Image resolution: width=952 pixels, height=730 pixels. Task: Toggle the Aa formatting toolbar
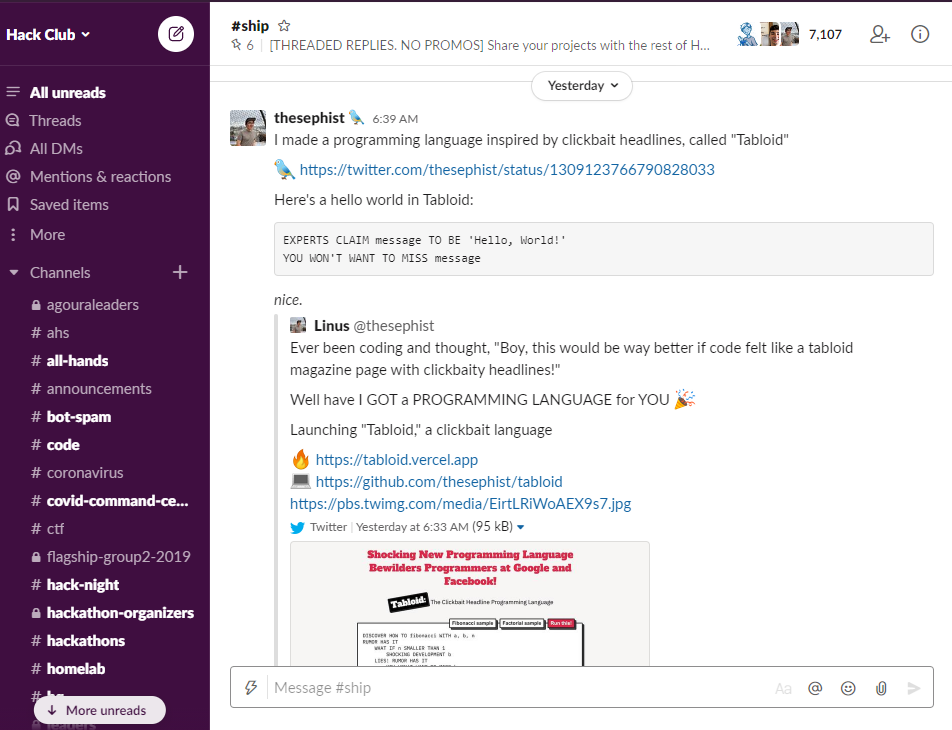click(x=783, y=688)
